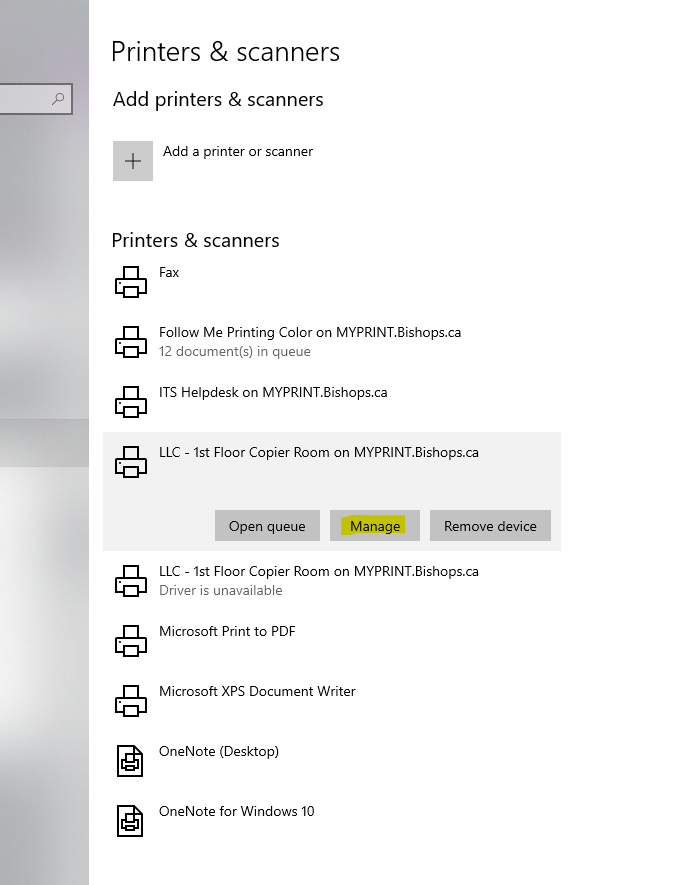Click the Microsoft XPS Document Writer printer icon
Viewport: 690px width, 885px height.
(x=131, y=701)
